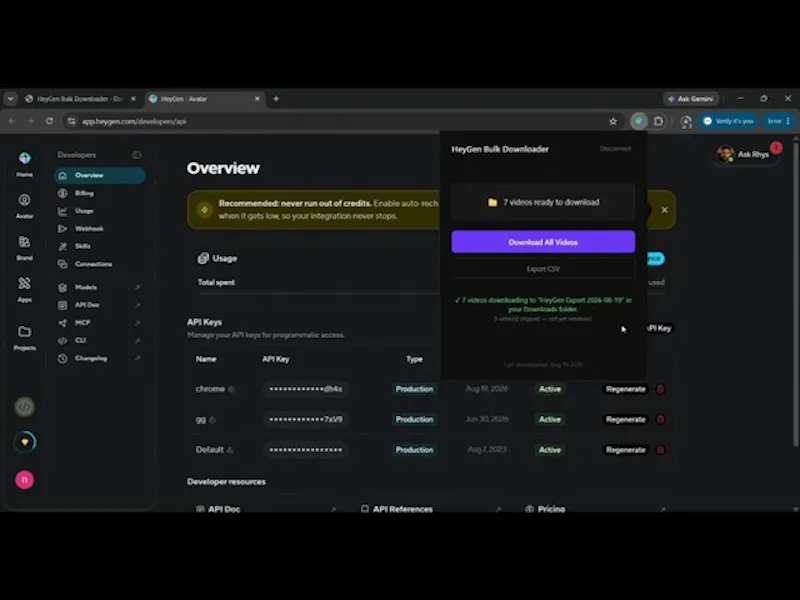
Task: Open Ask Rhys assistant
Action: pyautogui.click(x=746, y=154)
